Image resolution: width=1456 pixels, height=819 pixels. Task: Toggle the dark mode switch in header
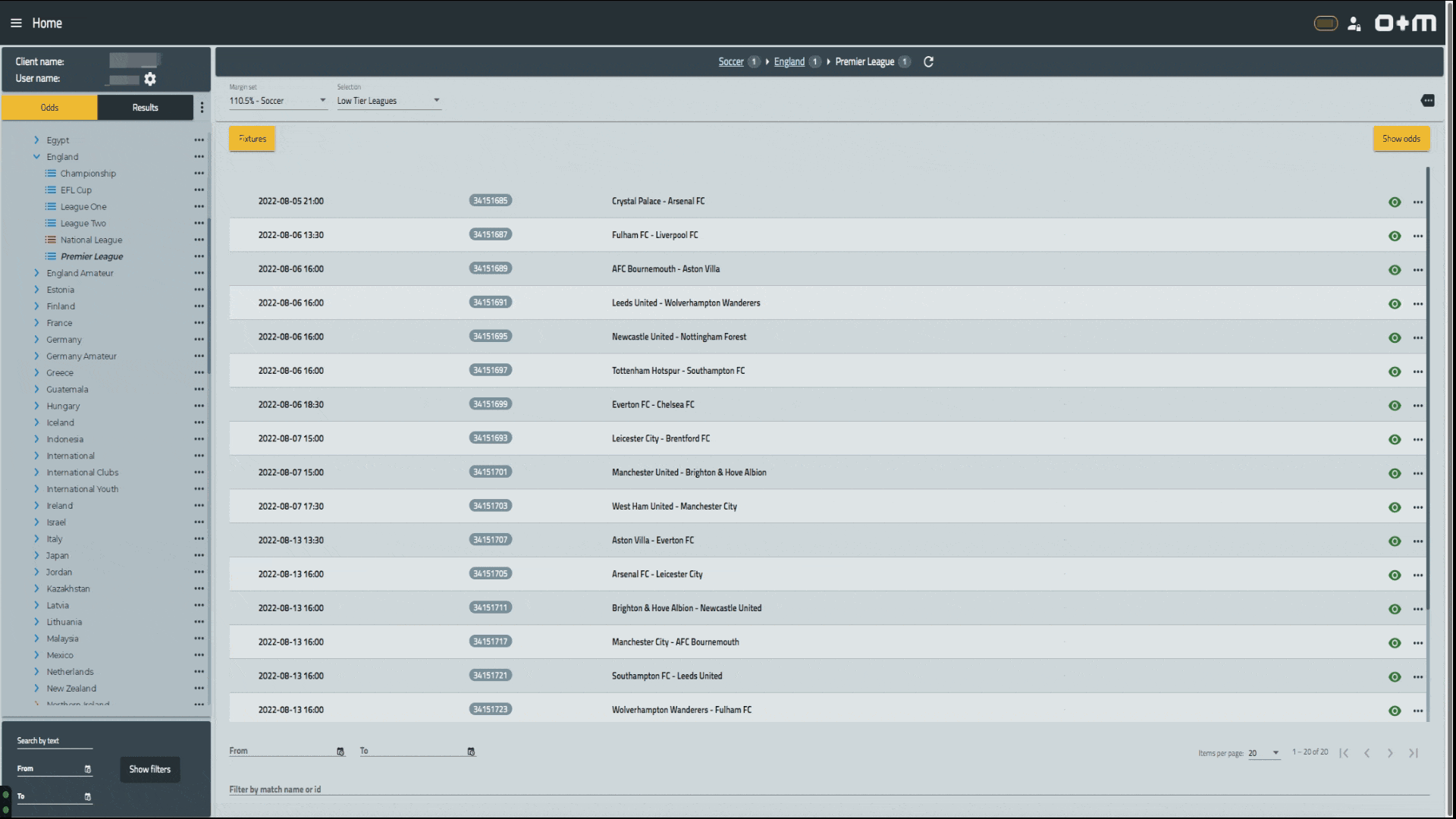coord(1326,24)
